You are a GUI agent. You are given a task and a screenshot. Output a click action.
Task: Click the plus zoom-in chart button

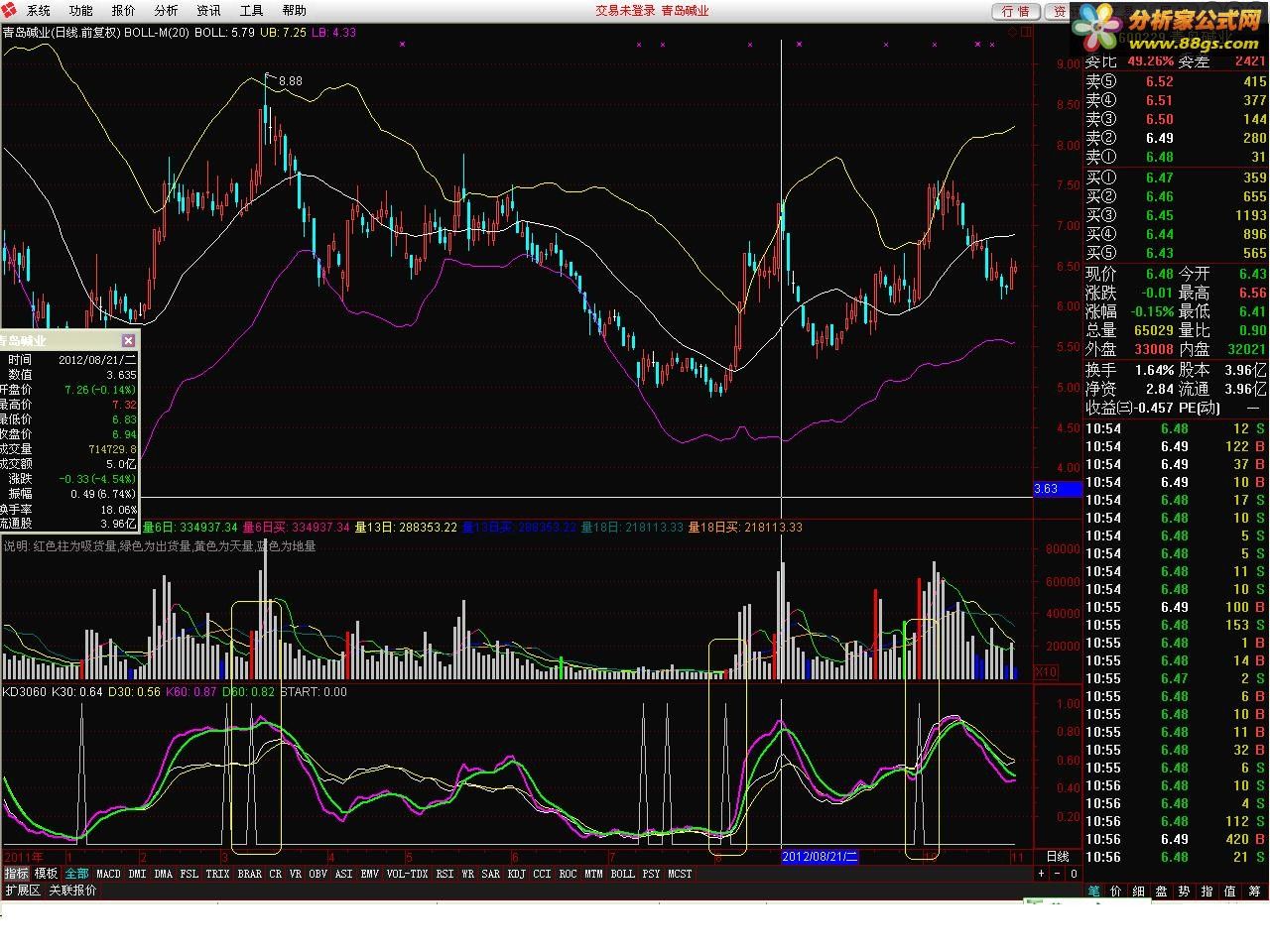1041,874
